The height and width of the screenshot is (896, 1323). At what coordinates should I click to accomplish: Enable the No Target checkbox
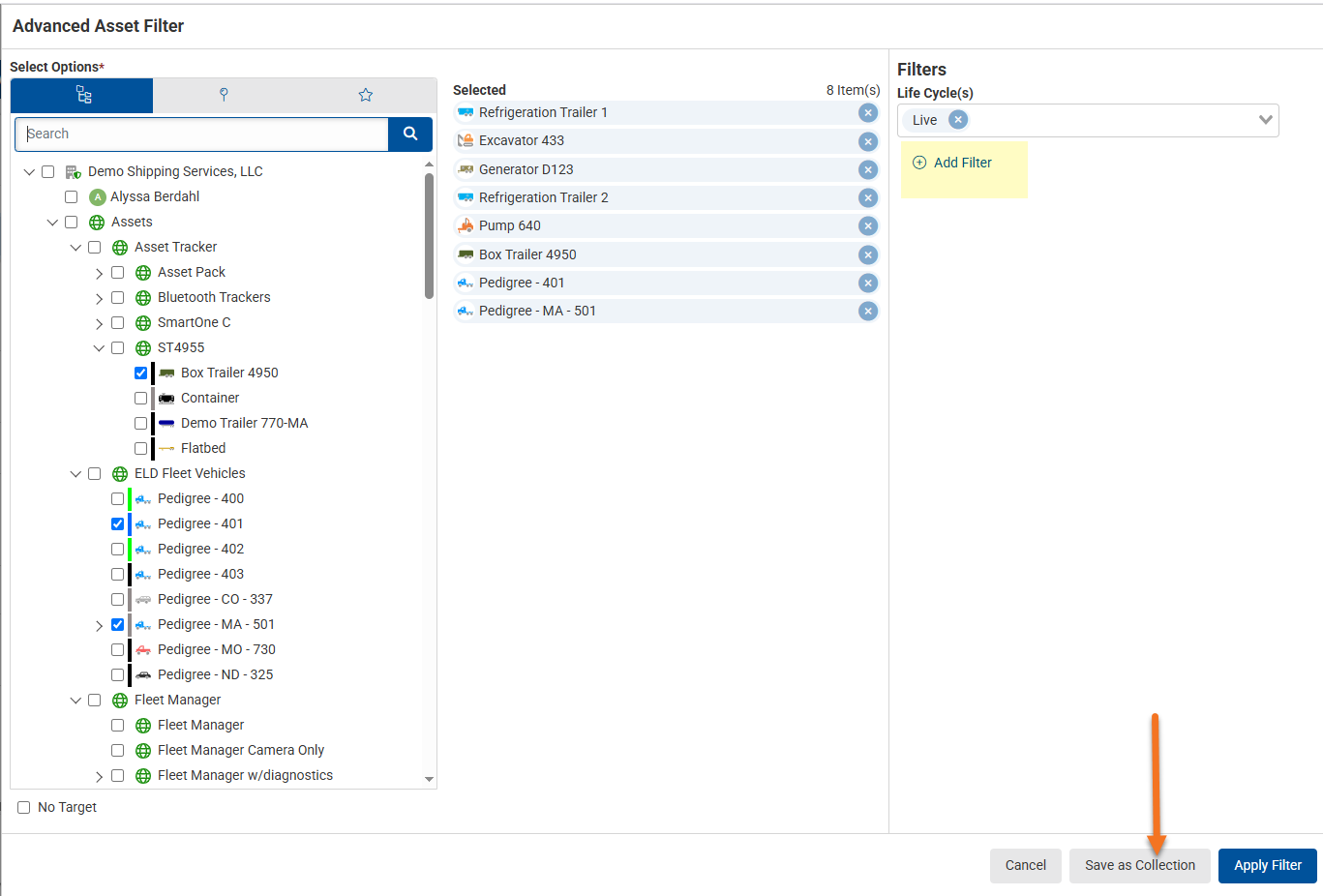[24, 808]
